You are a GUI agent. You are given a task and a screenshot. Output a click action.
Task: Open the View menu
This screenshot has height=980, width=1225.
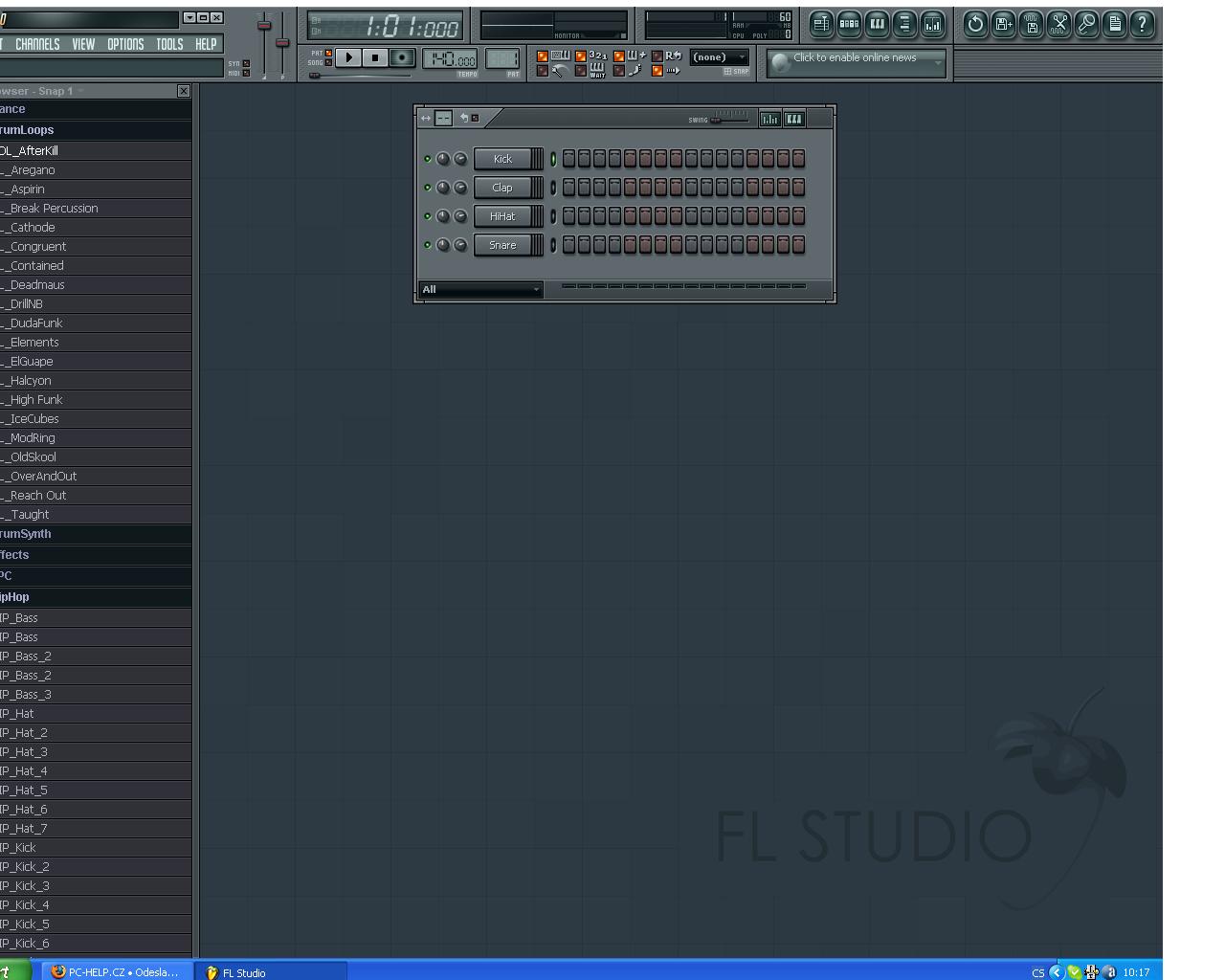(x=83, y=44)
